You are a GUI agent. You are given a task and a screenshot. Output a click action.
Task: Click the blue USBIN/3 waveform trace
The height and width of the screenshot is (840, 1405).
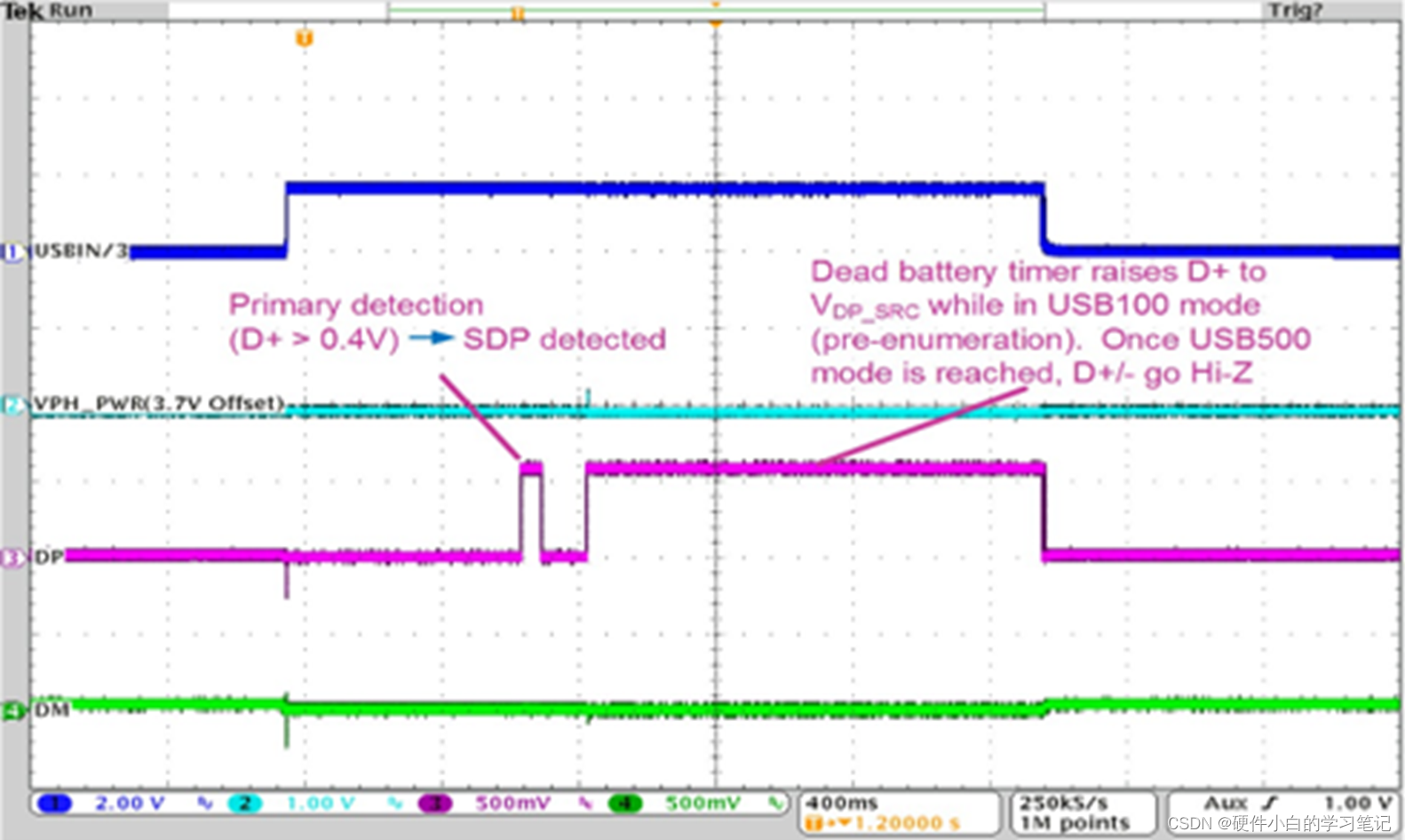coord(664,189)
